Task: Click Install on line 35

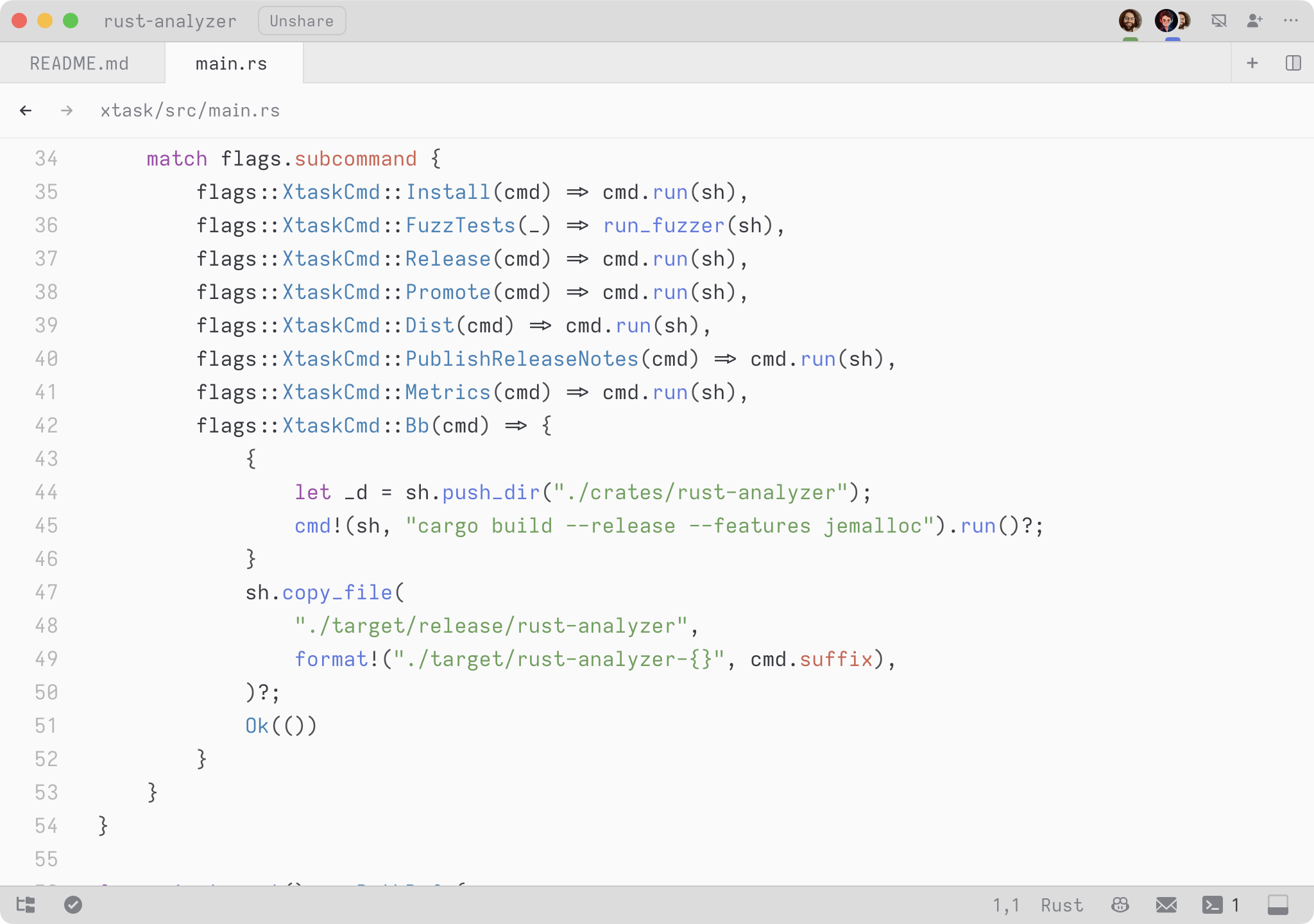Action: point(448,192)
